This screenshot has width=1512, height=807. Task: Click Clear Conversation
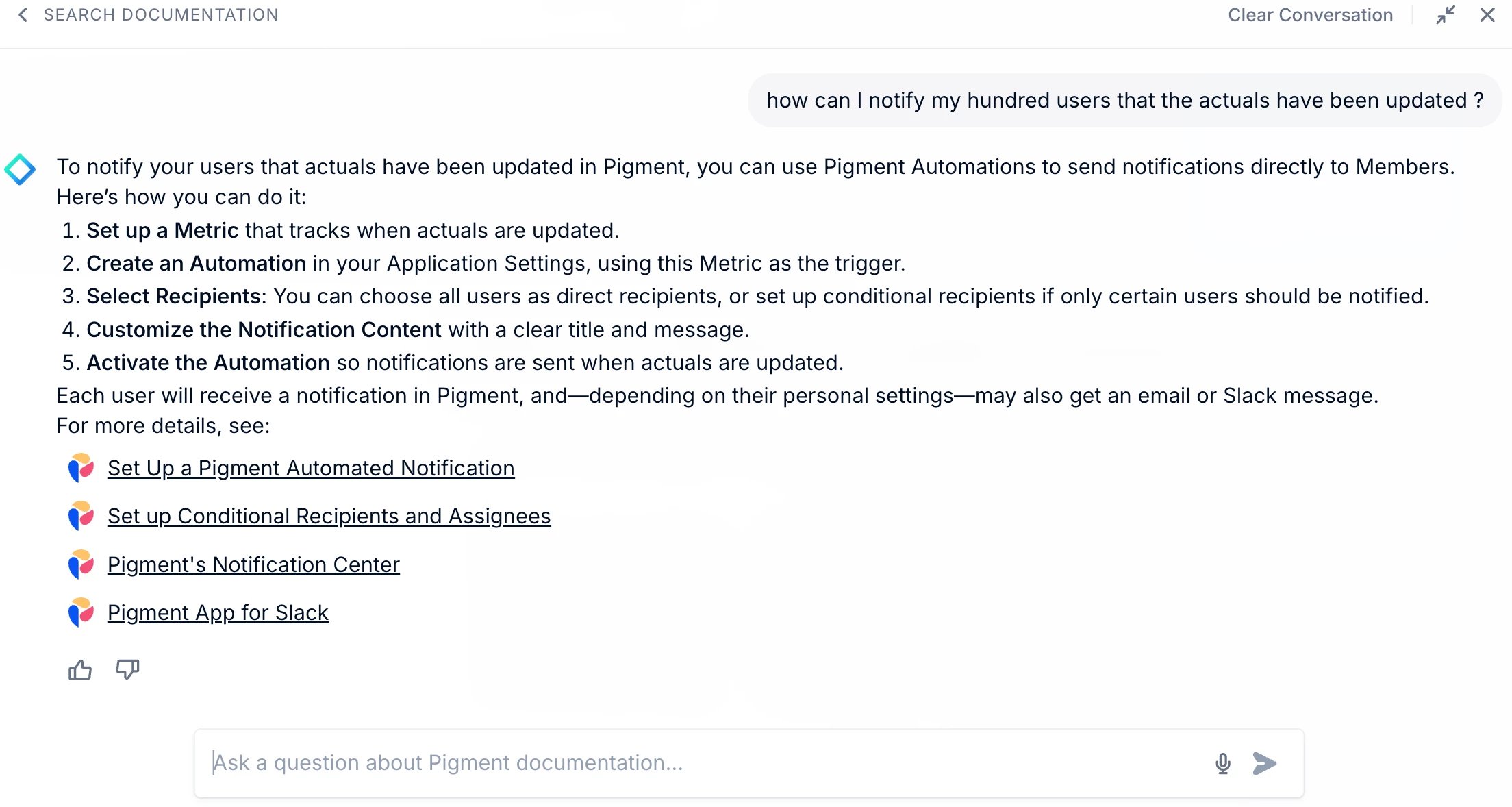pyautogui.click(x=1310, y=15)
